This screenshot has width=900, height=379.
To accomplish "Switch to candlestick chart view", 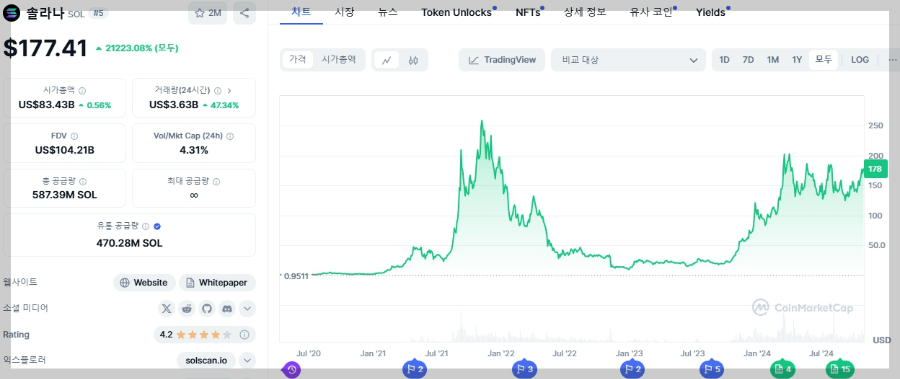I will click(x=413, y=60).
